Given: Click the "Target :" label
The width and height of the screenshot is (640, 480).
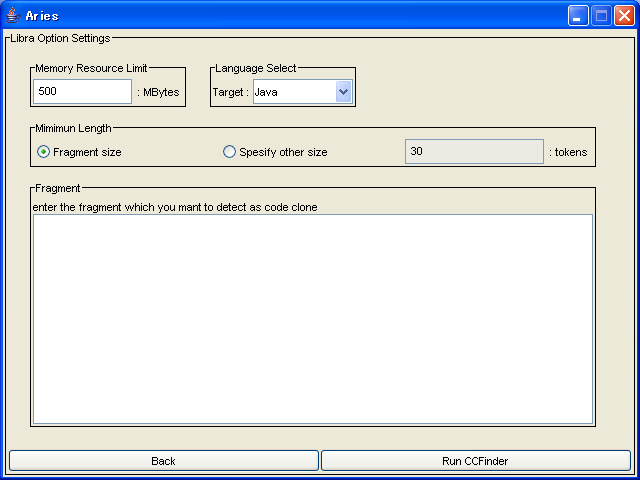Looking at the screenshot, I should coord(230,92).
